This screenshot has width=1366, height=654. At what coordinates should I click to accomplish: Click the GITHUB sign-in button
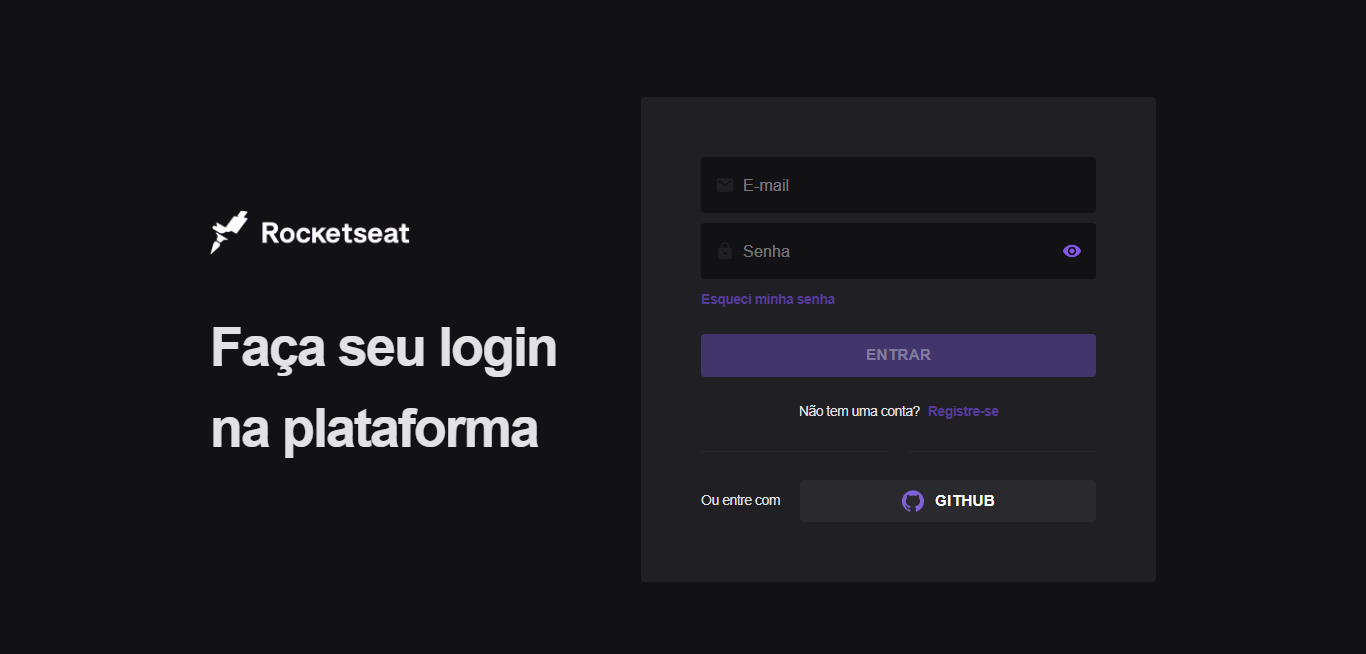click(947, 500)
